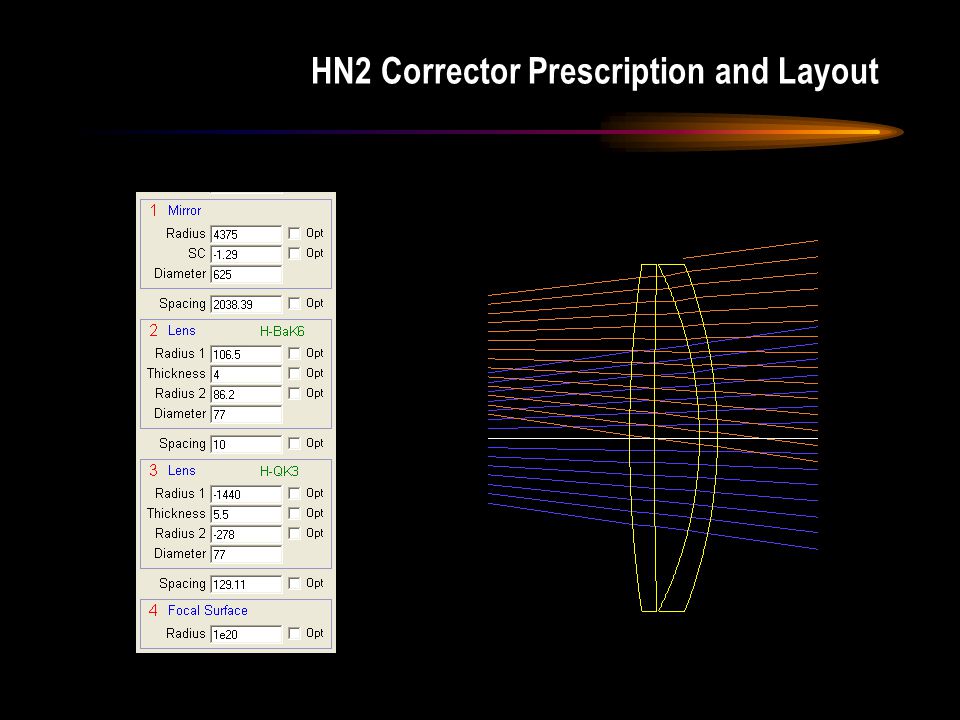Click Lens 3 Thickness field showing 5.5
This screenshot has height=720, width=960.
246,514
